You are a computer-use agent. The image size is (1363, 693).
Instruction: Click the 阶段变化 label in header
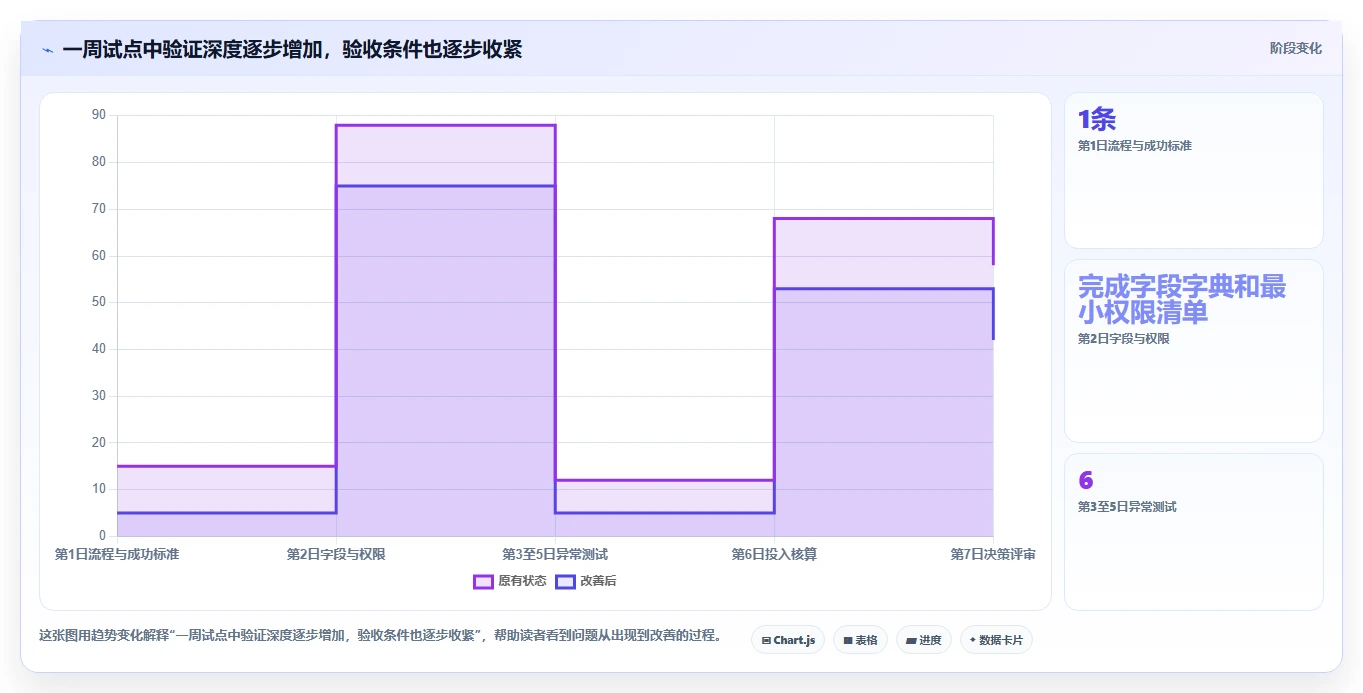tap(1295, 48)
